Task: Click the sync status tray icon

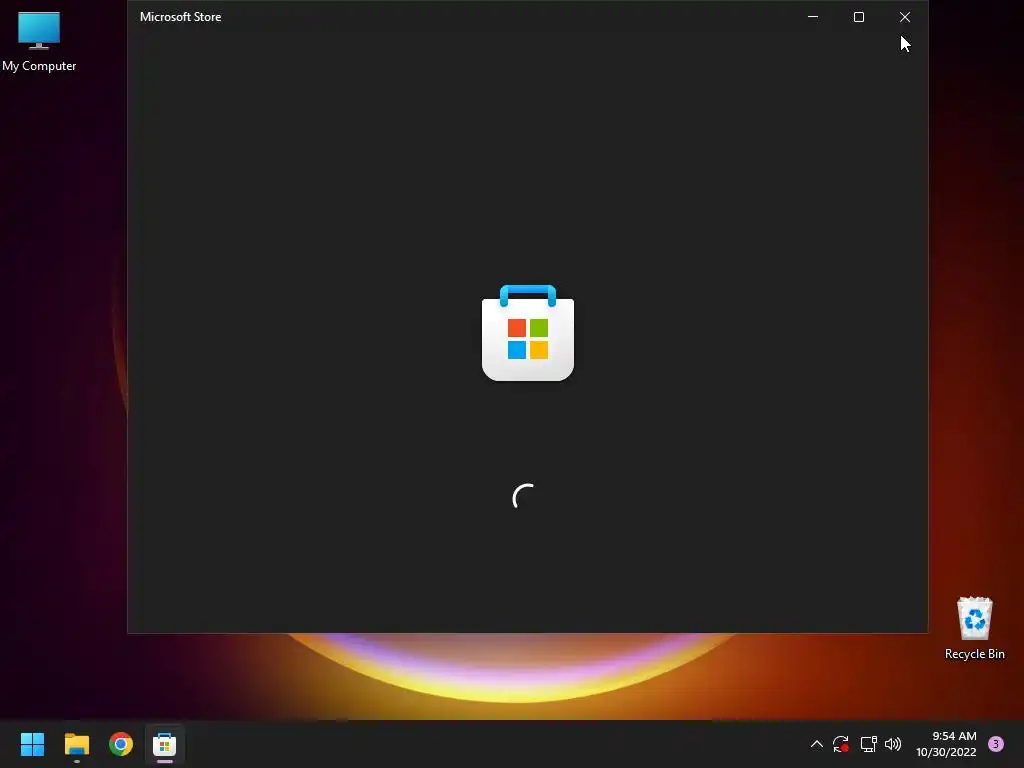Action: pyautogui.click(x=840, y=744)
